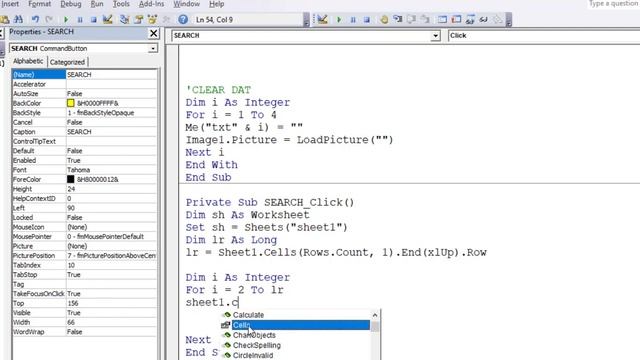
Task: Click the Step Over debug icon
Action: pyautogui.click(x=411, y=19)
